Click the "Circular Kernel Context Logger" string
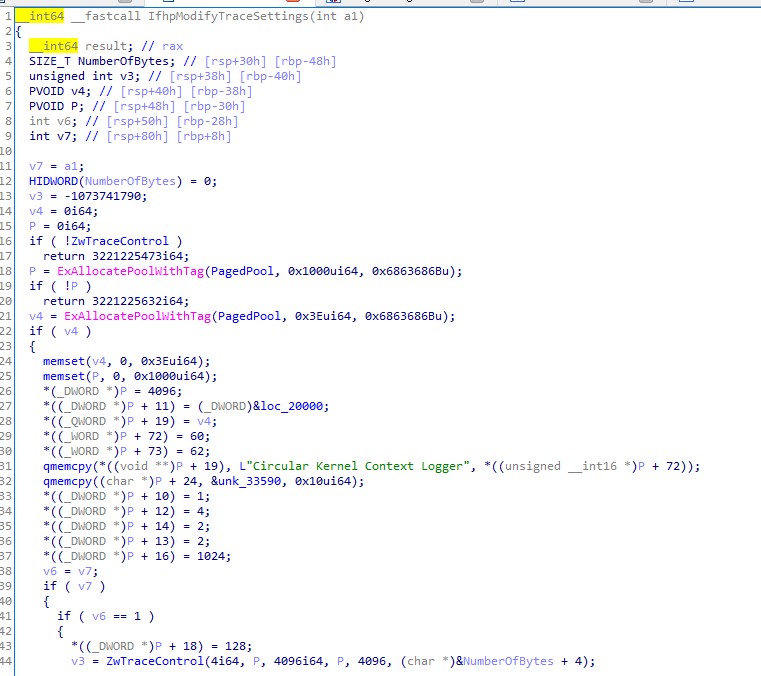761x676 pixels. 357,466
